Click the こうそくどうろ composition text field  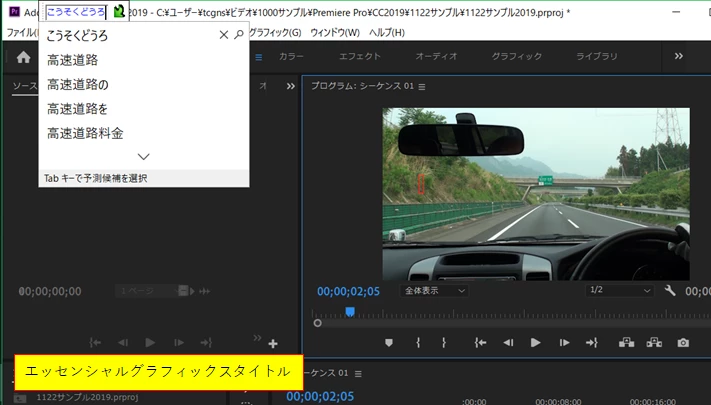point(76,12)
